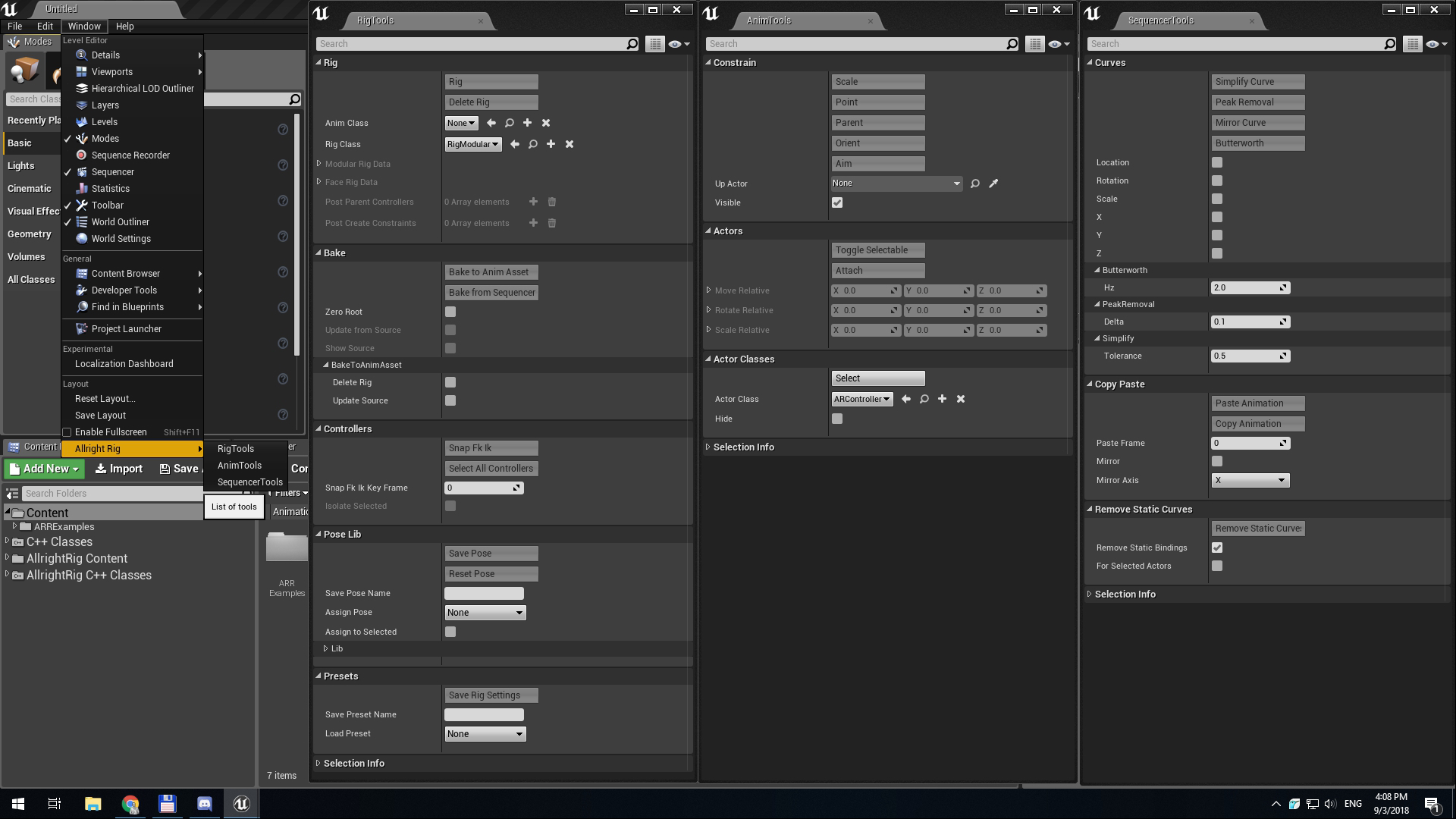Toggle the Visible checkbox in AnimTools
1456x819 pixels.
(x=837, y=202)
